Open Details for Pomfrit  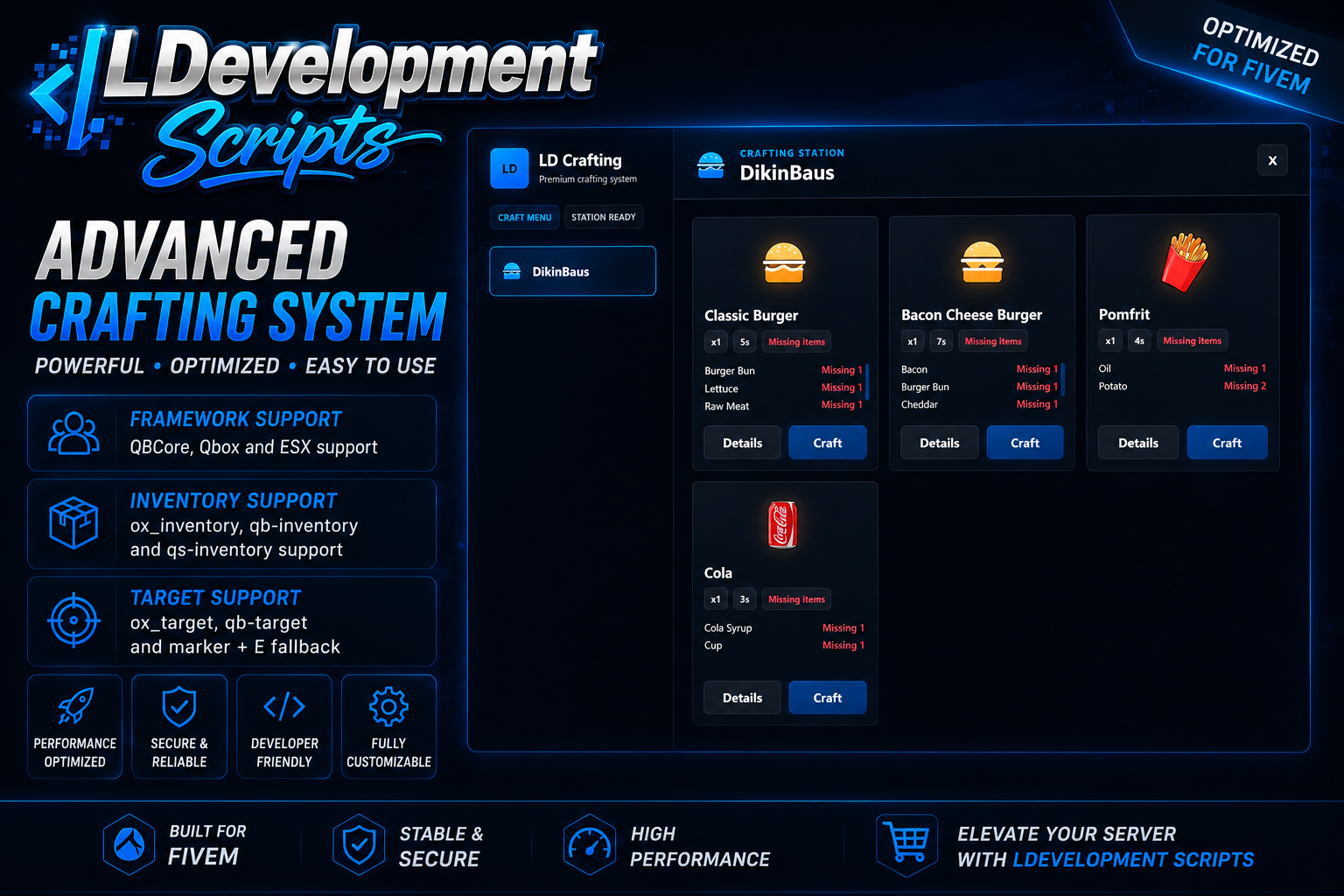tap(1138, 443)
